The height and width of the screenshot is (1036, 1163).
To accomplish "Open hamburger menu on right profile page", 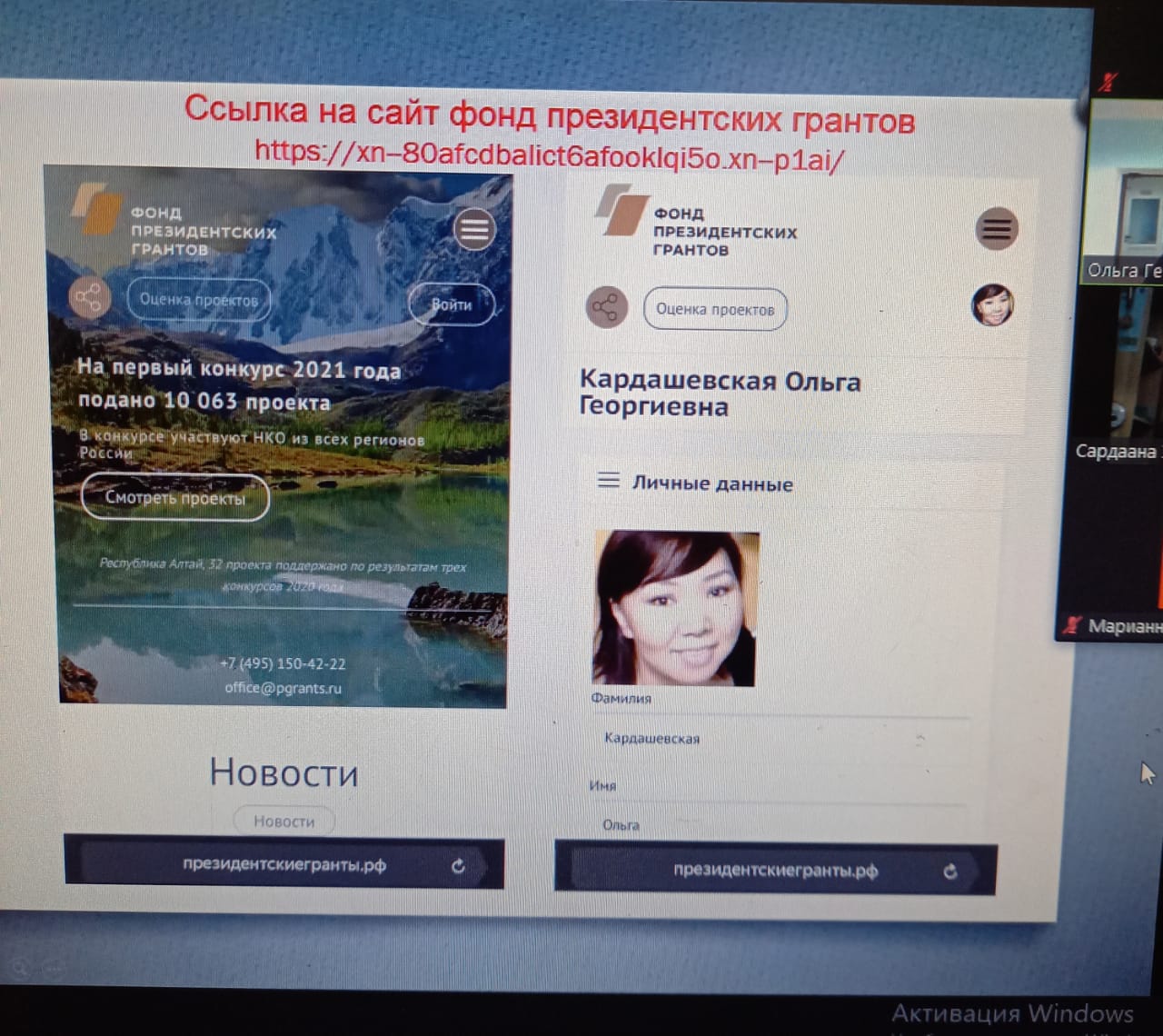I will point(997,229).
